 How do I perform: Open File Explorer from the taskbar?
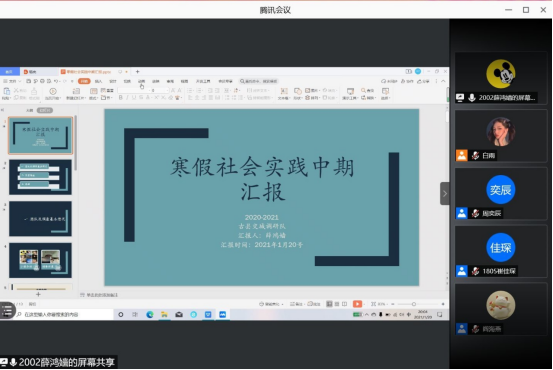pyautogui.click(x=164, y=314)
